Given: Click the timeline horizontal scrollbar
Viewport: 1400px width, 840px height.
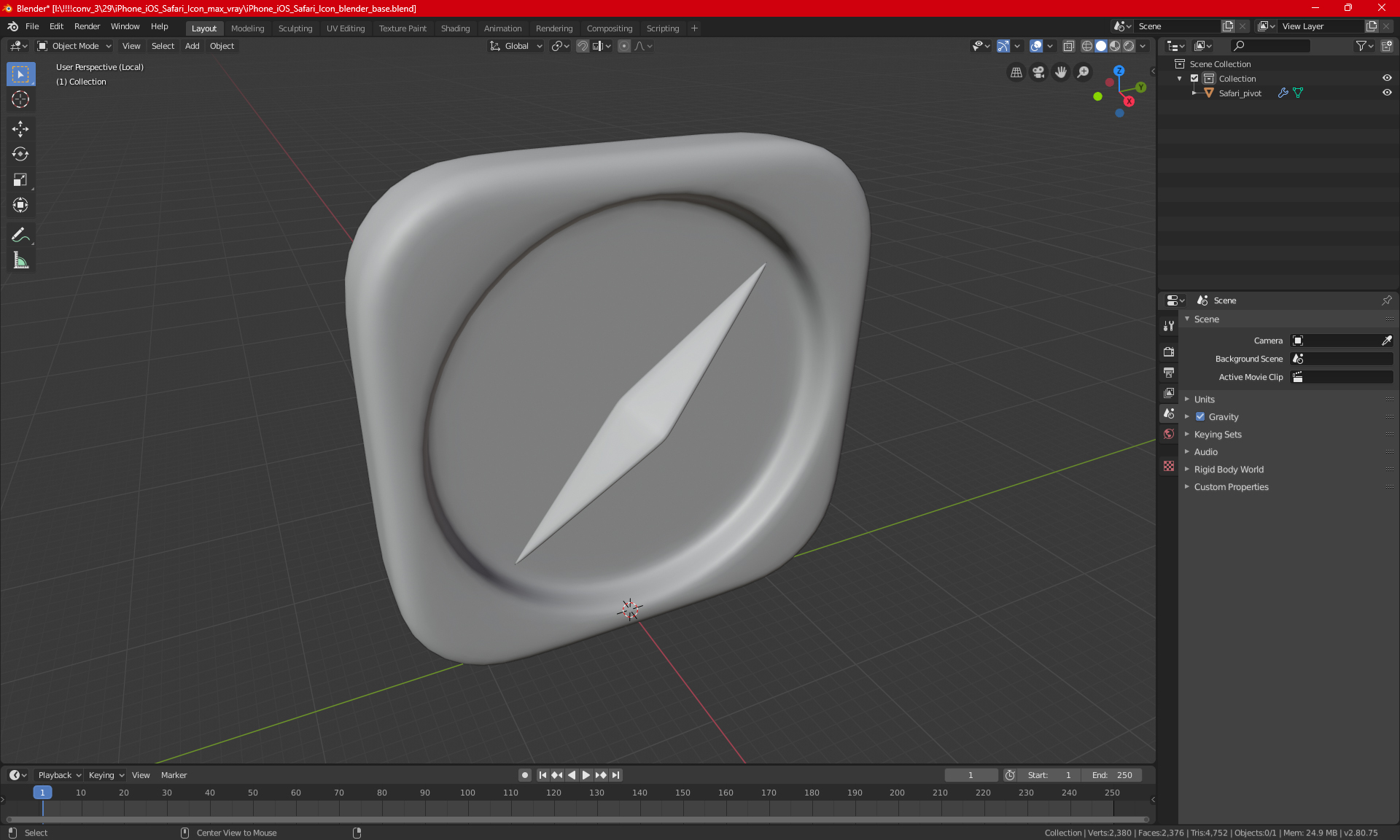Looking at the screenshot, I should pos(577,820).
